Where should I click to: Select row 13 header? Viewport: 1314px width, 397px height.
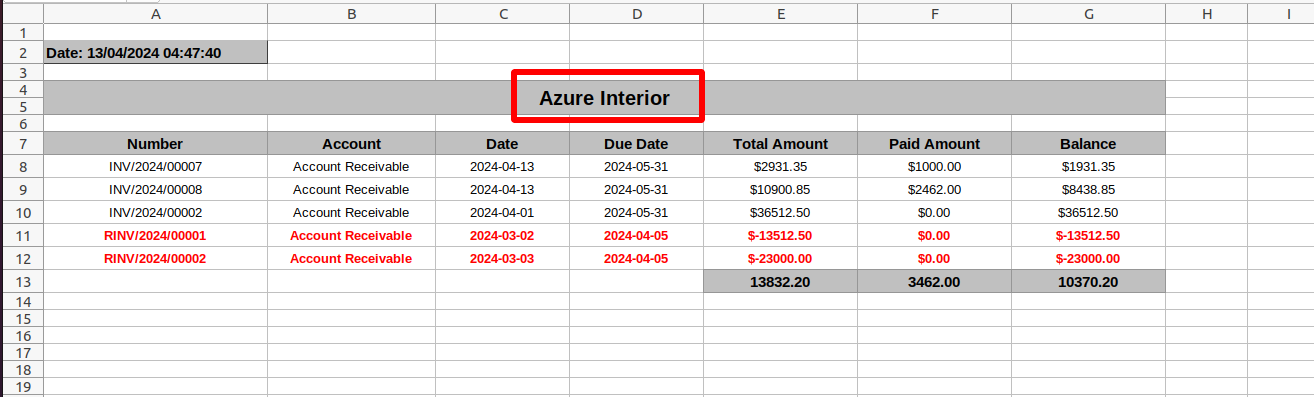click(21, 282)
